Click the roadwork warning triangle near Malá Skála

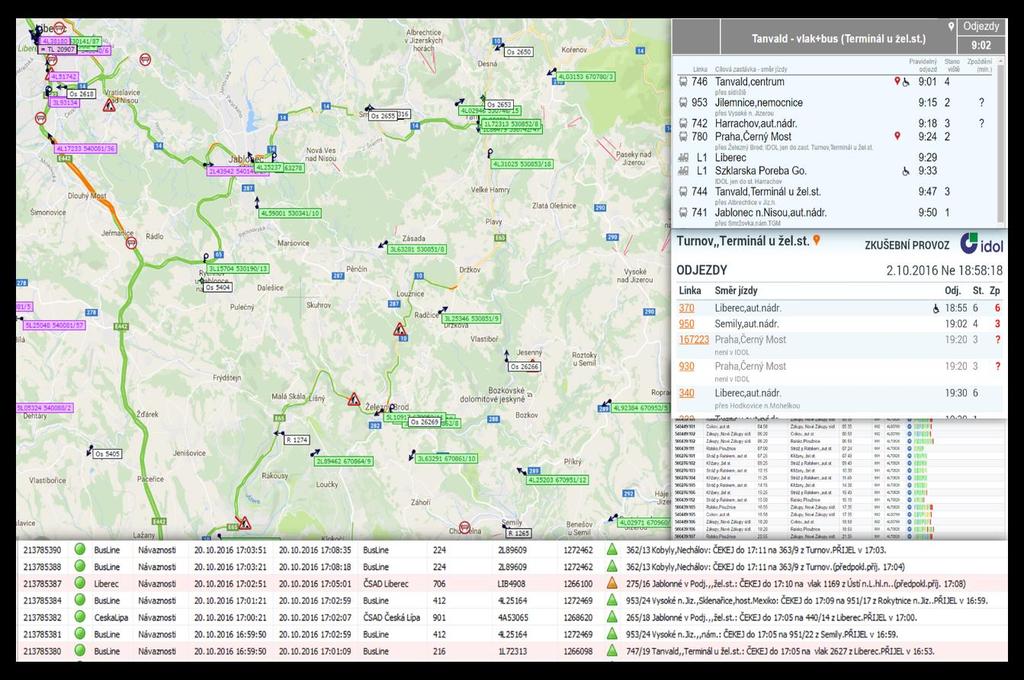pos(353,399)
